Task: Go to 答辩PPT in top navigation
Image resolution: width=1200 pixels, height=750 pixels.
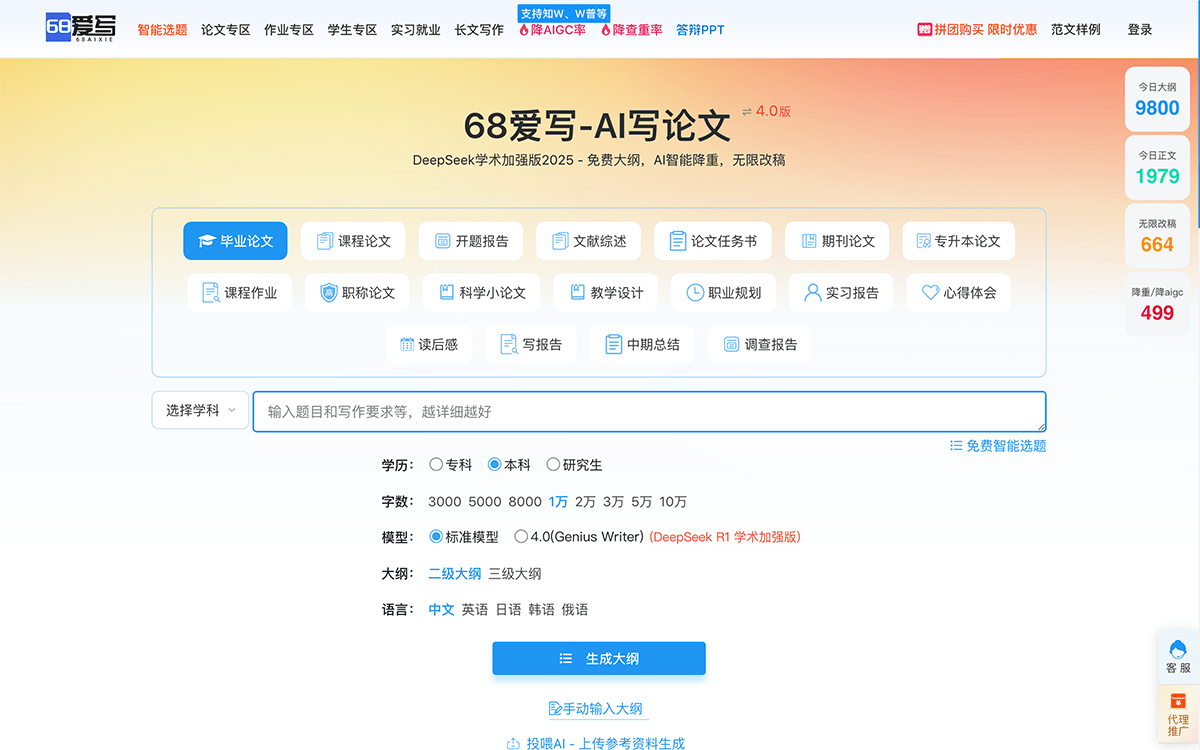Action: 700,30
